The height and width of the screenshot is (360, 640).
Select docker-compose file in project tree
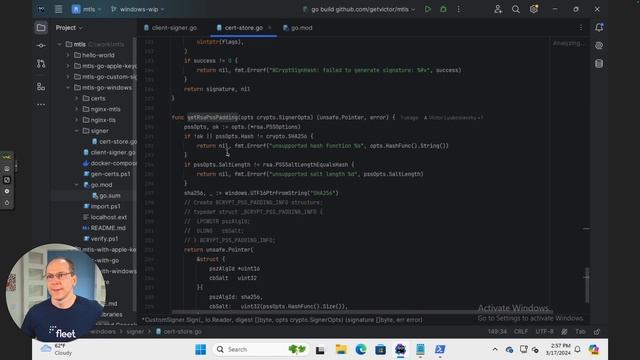click(x=109, y=163)
